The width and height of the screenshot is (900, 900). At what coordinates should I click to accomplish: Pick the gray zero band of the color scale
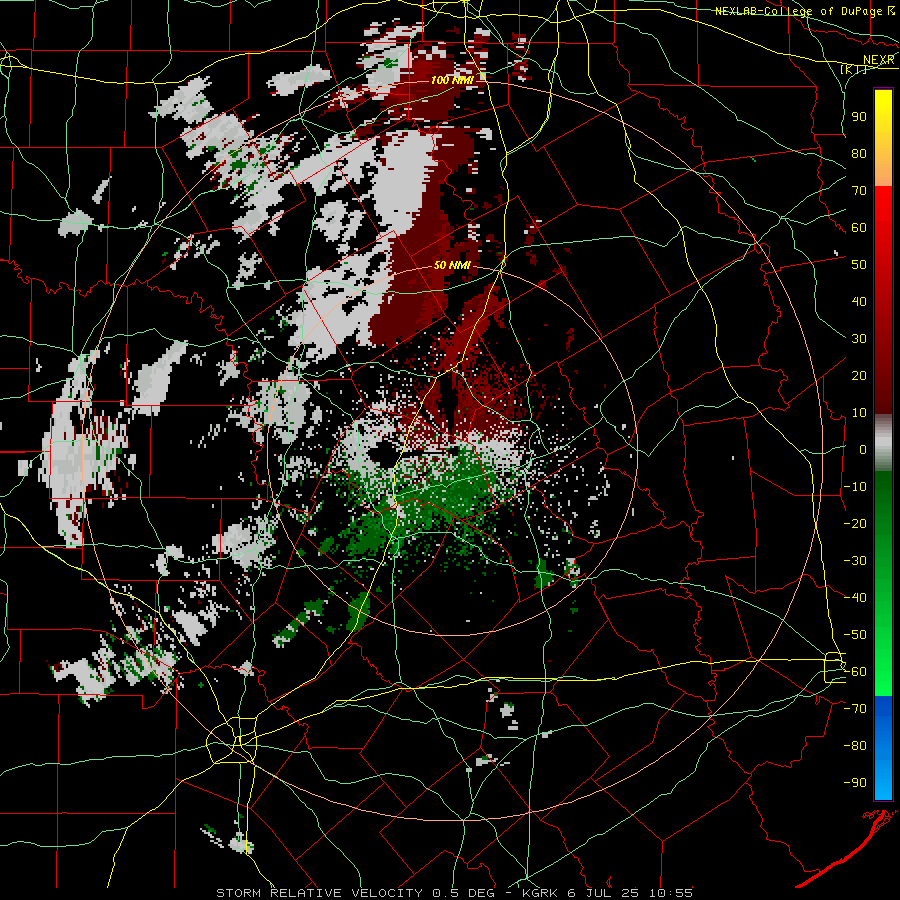coord(883,442)
